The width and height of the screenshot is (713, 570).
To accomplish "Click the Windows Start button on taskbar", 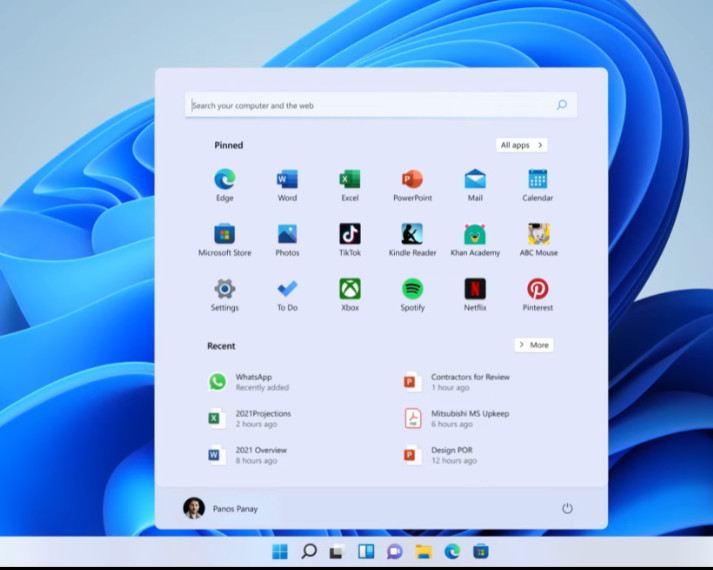I will pyautogui.click(x=280, y=551).
